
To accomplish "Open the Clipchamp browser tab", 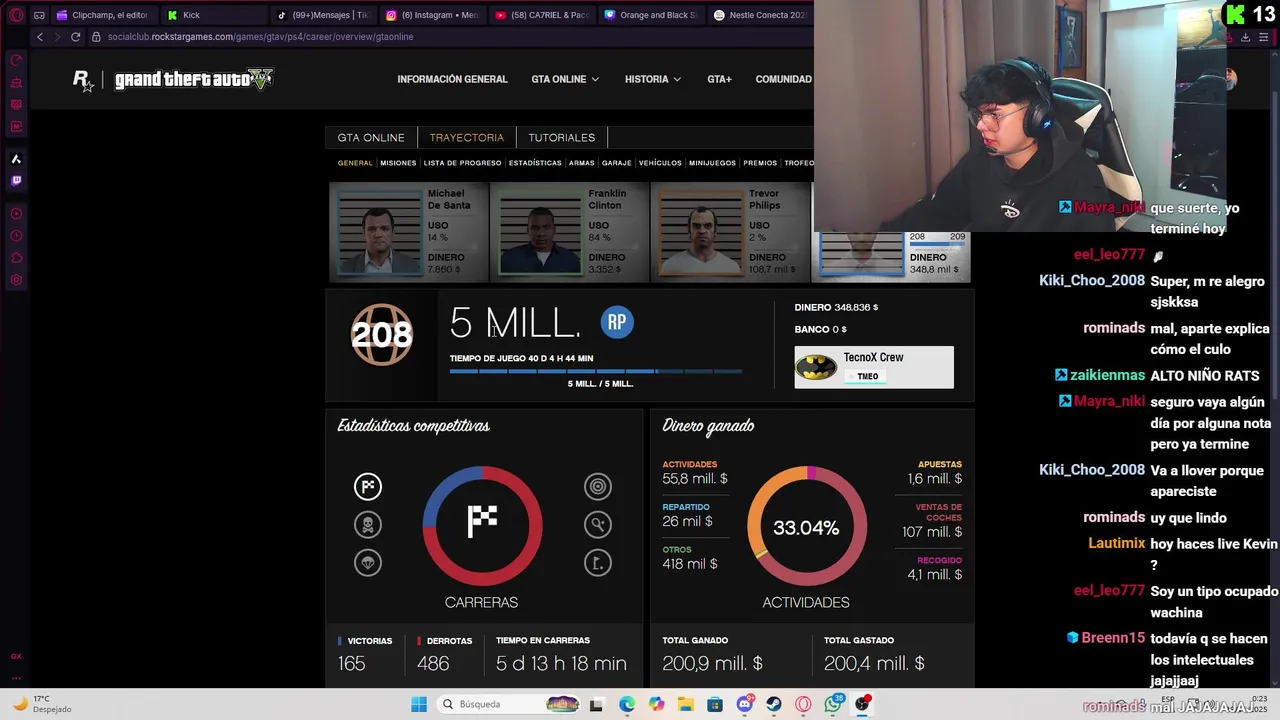I will tap(104, 15).
